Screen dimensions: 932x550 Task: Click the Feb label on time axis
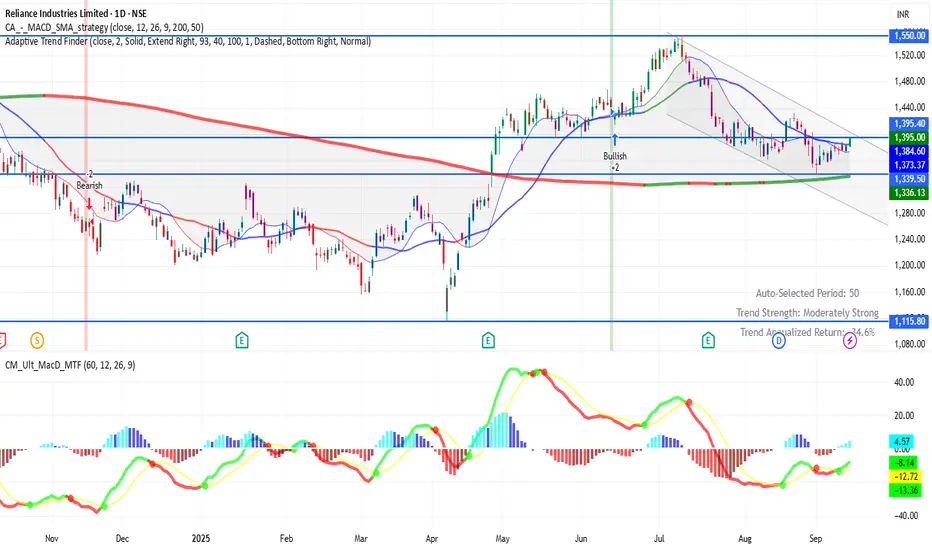286,538
